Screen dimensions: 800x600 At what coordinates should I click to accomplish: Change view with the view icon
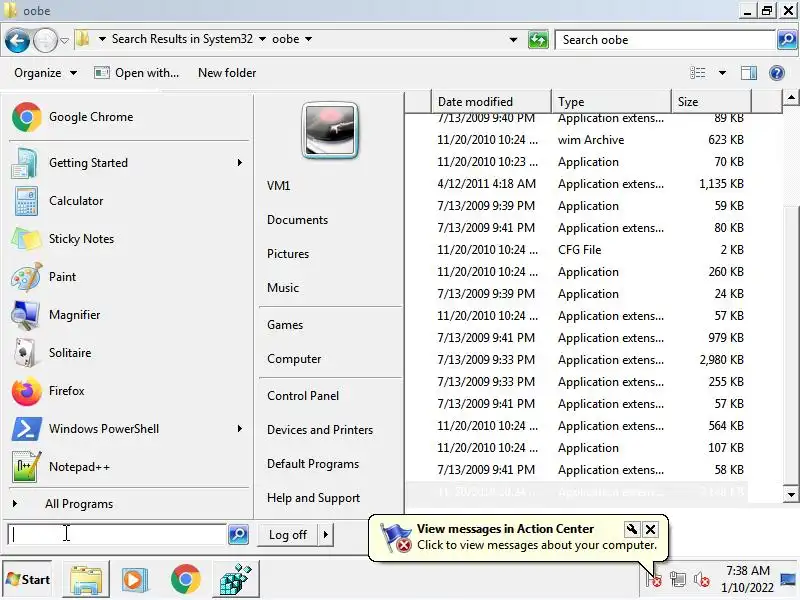point(697,73)
